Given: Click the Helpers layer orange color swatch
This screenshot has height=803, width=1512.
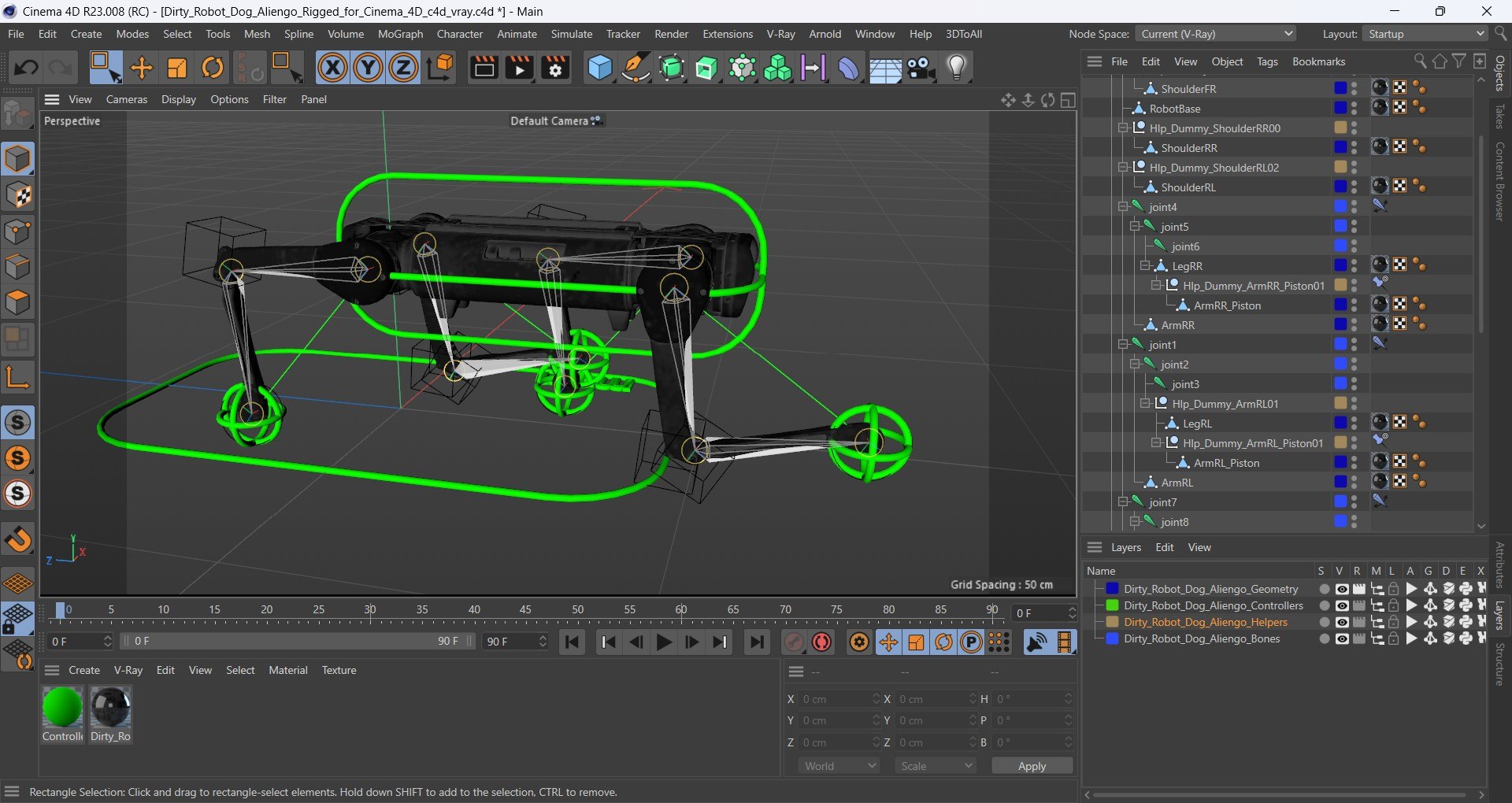Looking at the screenshot, I should 1112,622.
